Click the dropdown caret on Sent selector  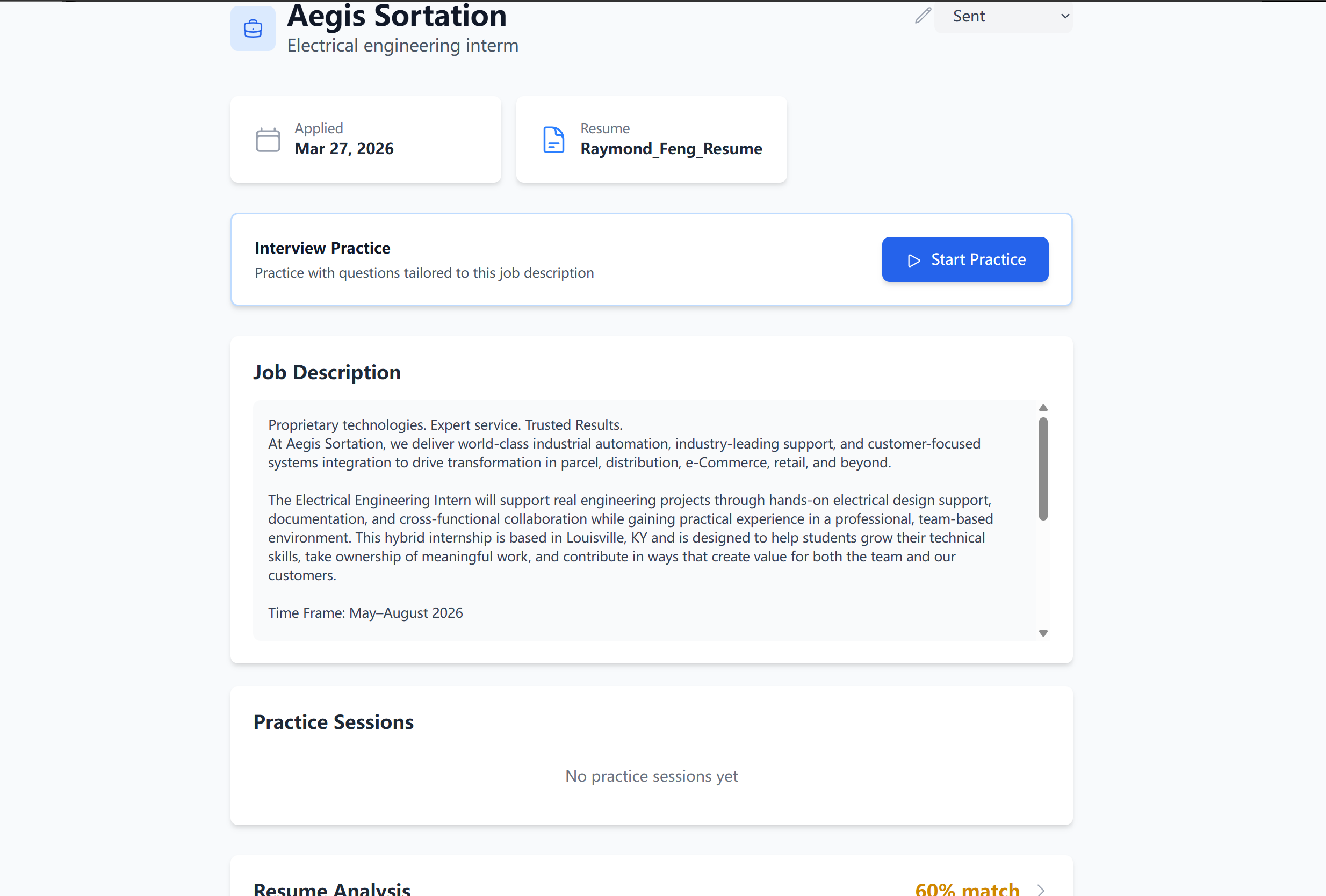pos(1065,16)
